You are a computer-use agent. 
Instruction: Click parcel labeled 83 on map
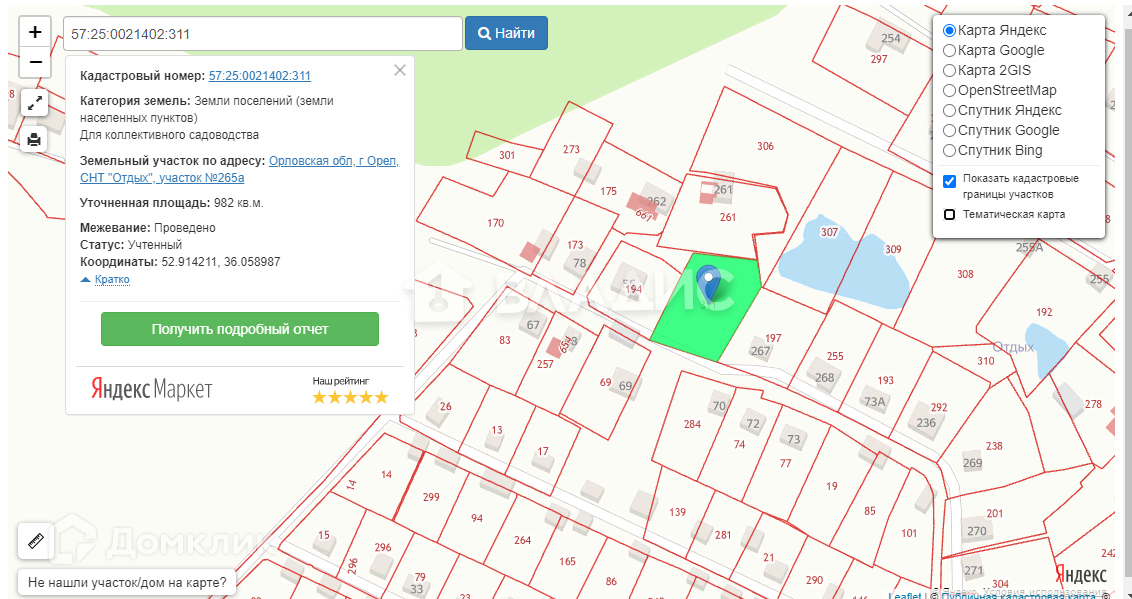click(x=505, y=341)
